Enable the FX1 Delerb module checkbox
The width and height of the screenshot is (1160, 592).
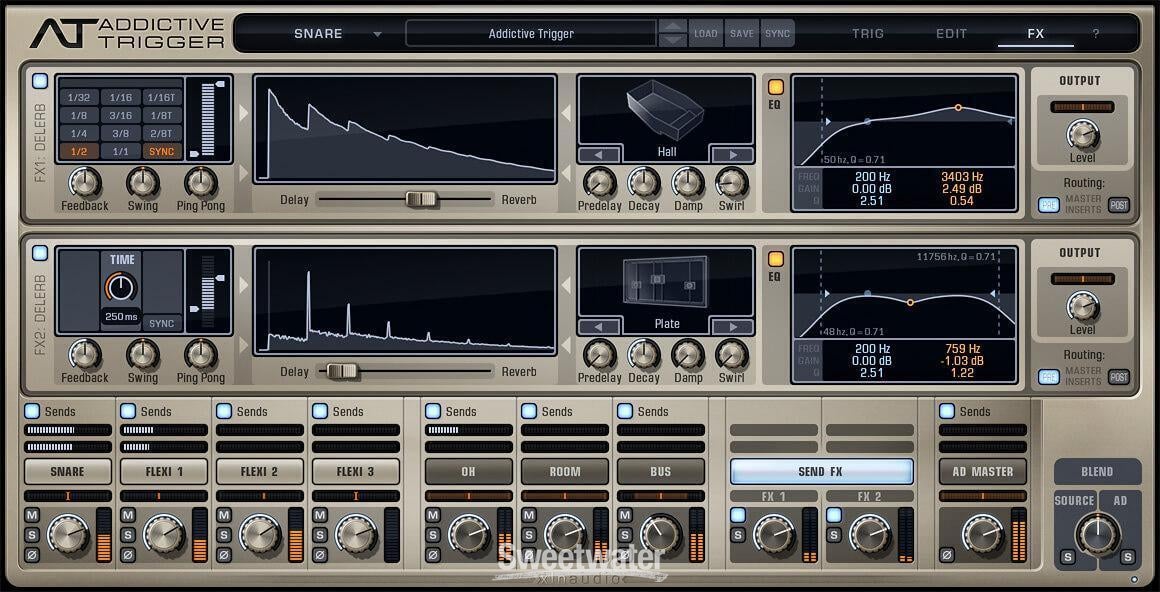tap(40, 81)
